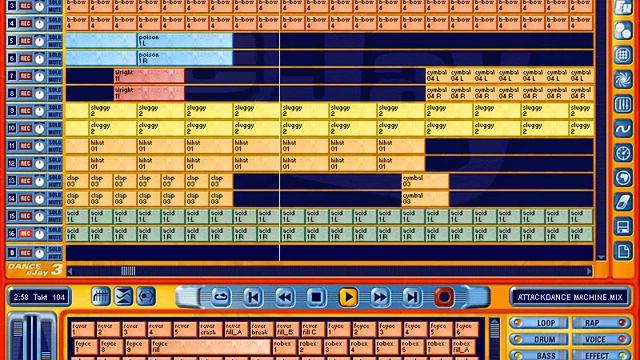Click the FX icon atop right sidebar
The width and height of the screenshot is (640, 360).
point(623,7)
